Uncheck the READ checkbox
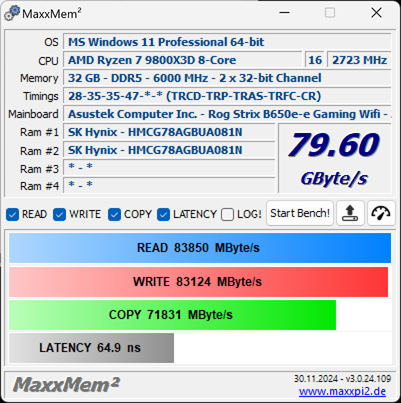Viewport: 401px width, 403px height. click(13, 215)
